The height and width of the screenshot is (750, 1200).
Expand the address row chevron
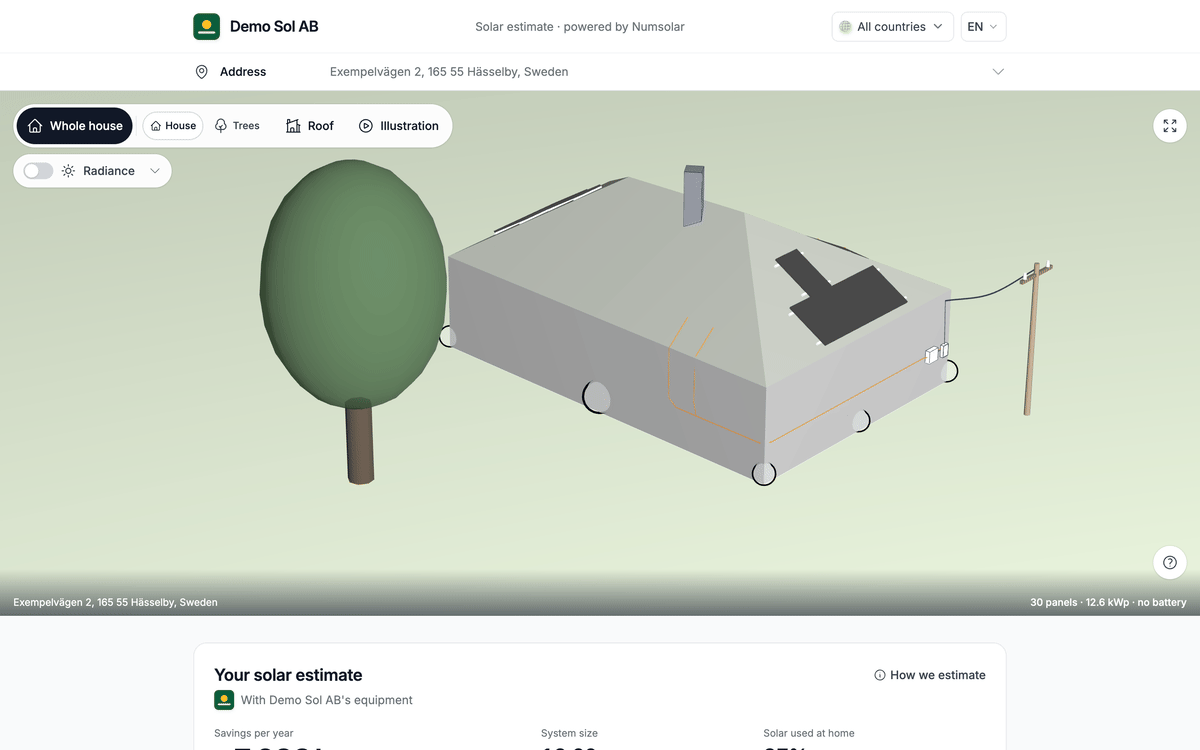point(998,72)
